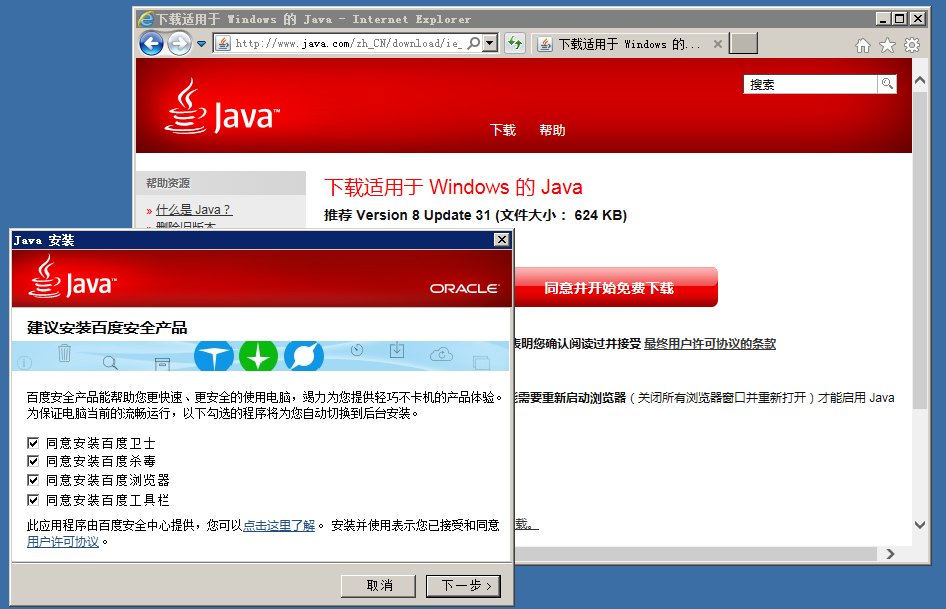This screenshot has height=609, width=946.
Task: Open the 帮助 menu on Java site
Action: (x=552, y=130)
